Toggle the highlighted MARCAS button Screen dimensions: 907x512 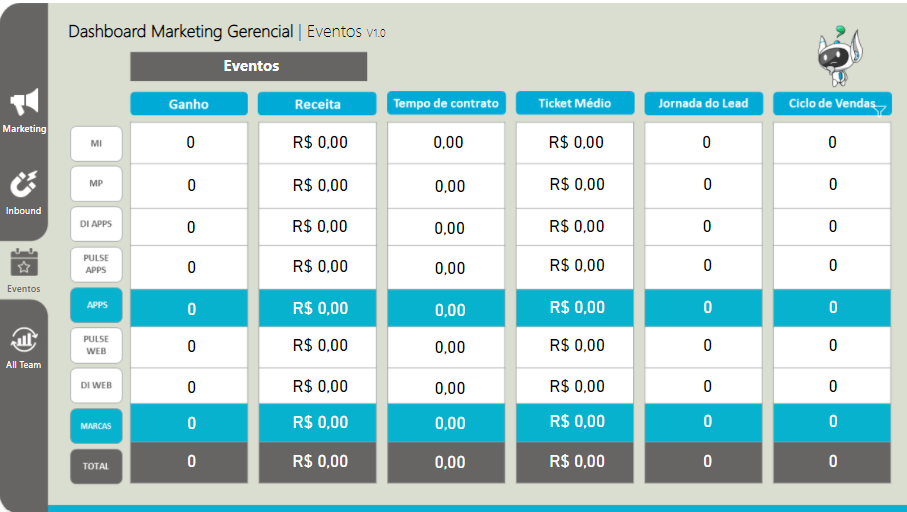tap(97, 426)
